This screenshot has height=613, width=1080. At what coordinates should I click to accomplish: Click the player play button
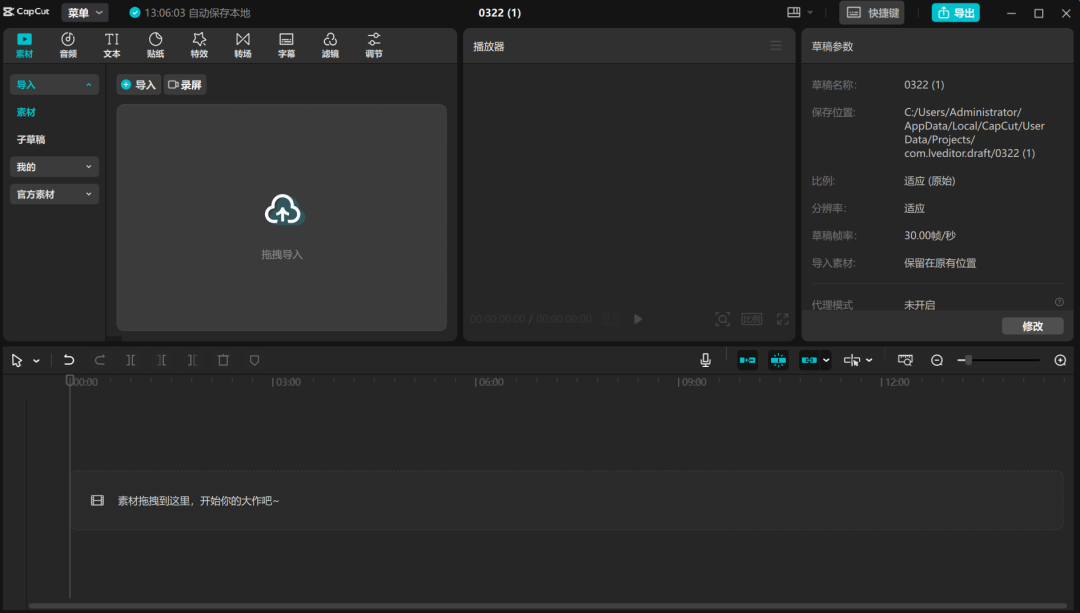pos(638,319)
